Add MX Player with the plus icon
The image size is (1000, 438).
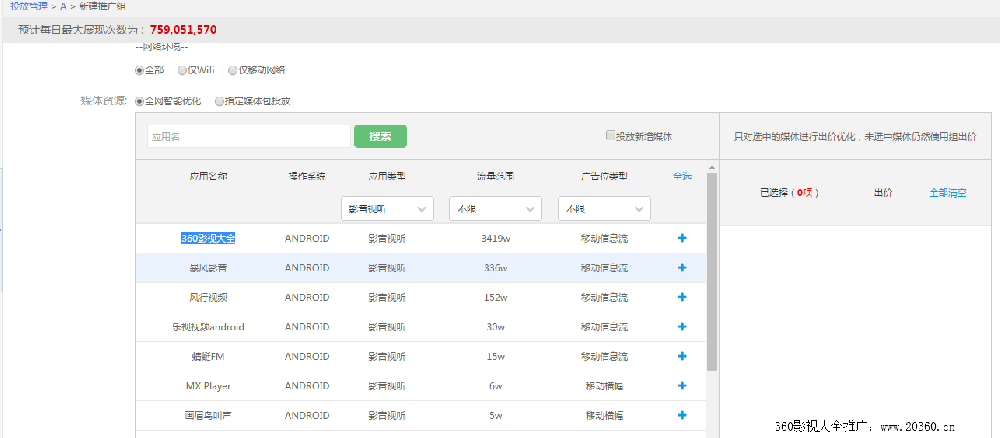pos(682,386)
